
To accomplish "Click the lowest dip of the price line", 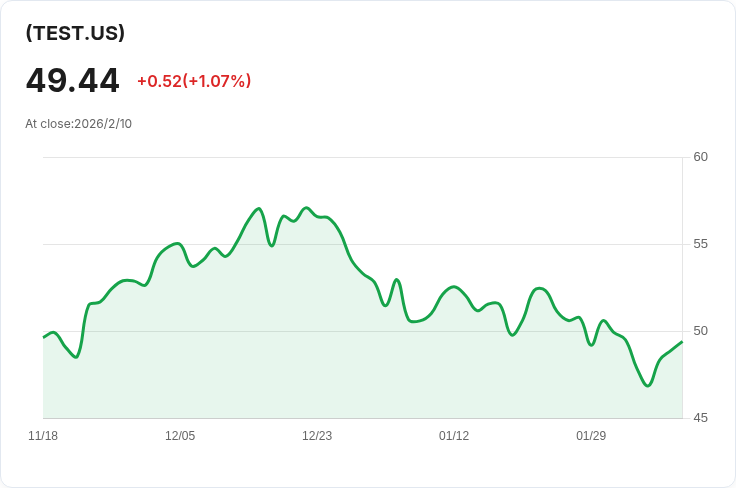I will (648, 385).
